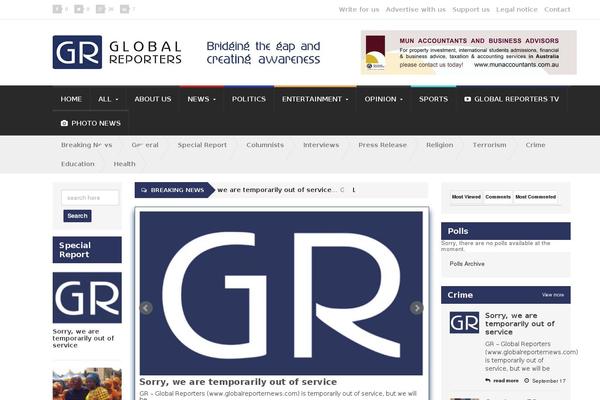Open the Crime section article headline
This screenshot has width=600, height=400.
click(520, 324)
